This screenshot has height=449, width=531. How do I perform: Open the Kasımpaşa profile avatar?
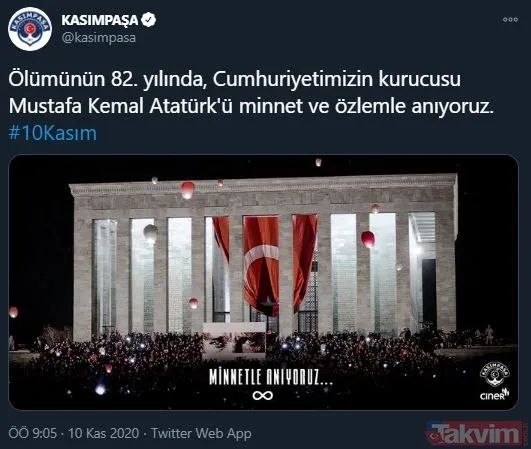point(30,29)
